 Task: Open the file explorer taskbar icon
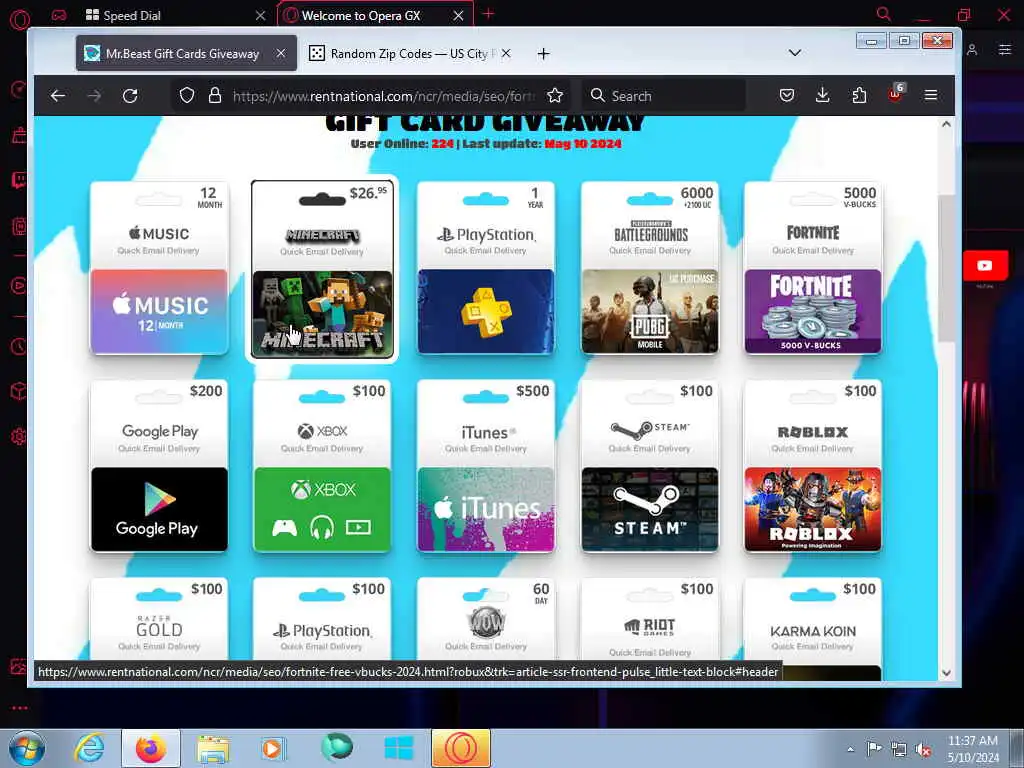214,749
